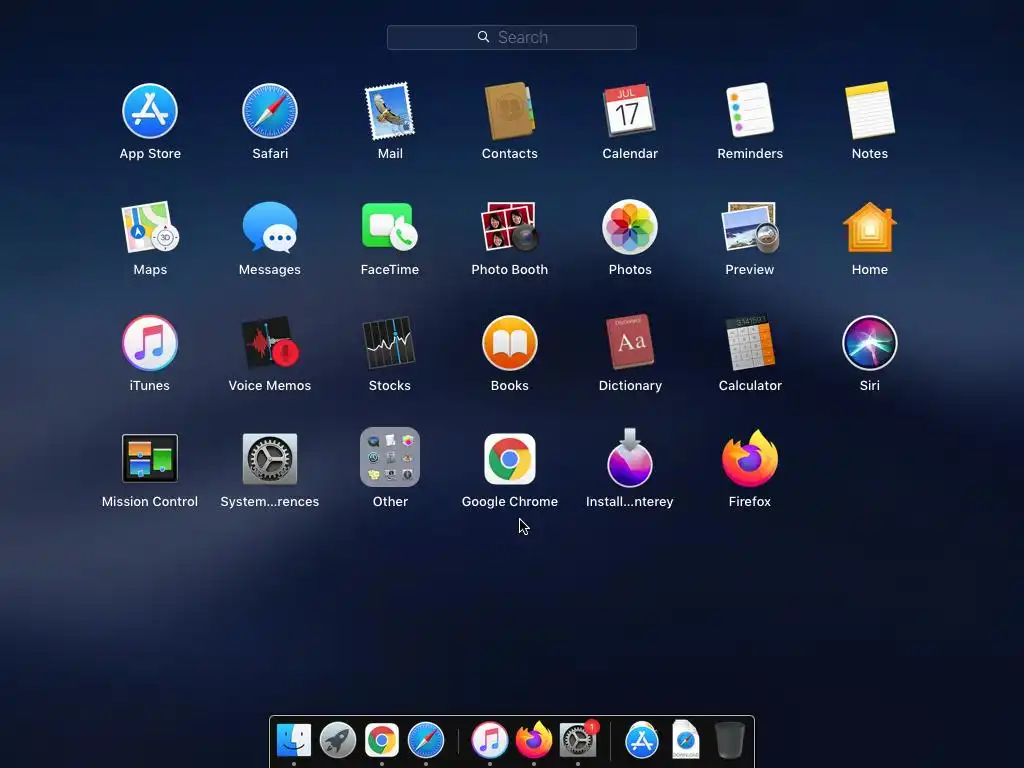Image resolution: width=1024 pixels, height=768 pixels.
Task: Open the Mail app
Action: (390, 111)
